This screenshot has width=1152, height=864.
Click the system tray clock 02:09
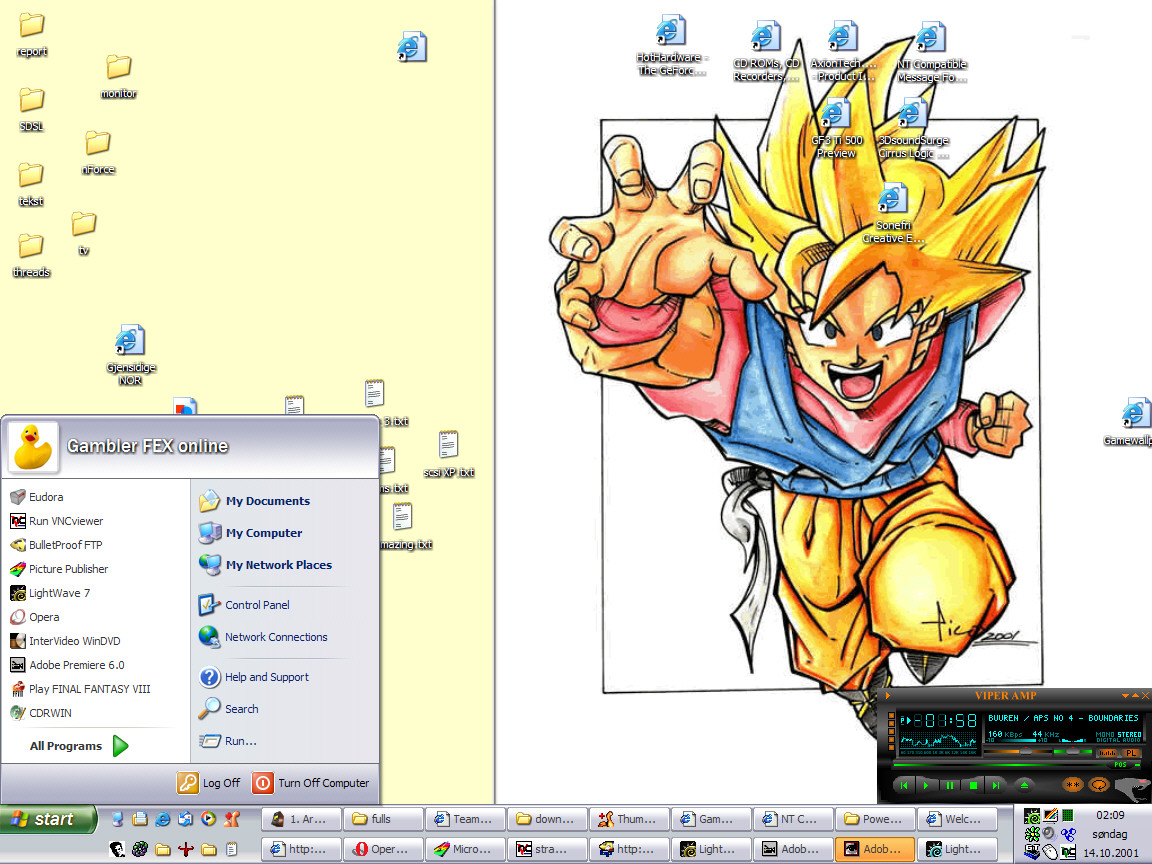pyautogui.click(x=1110, y=816)
